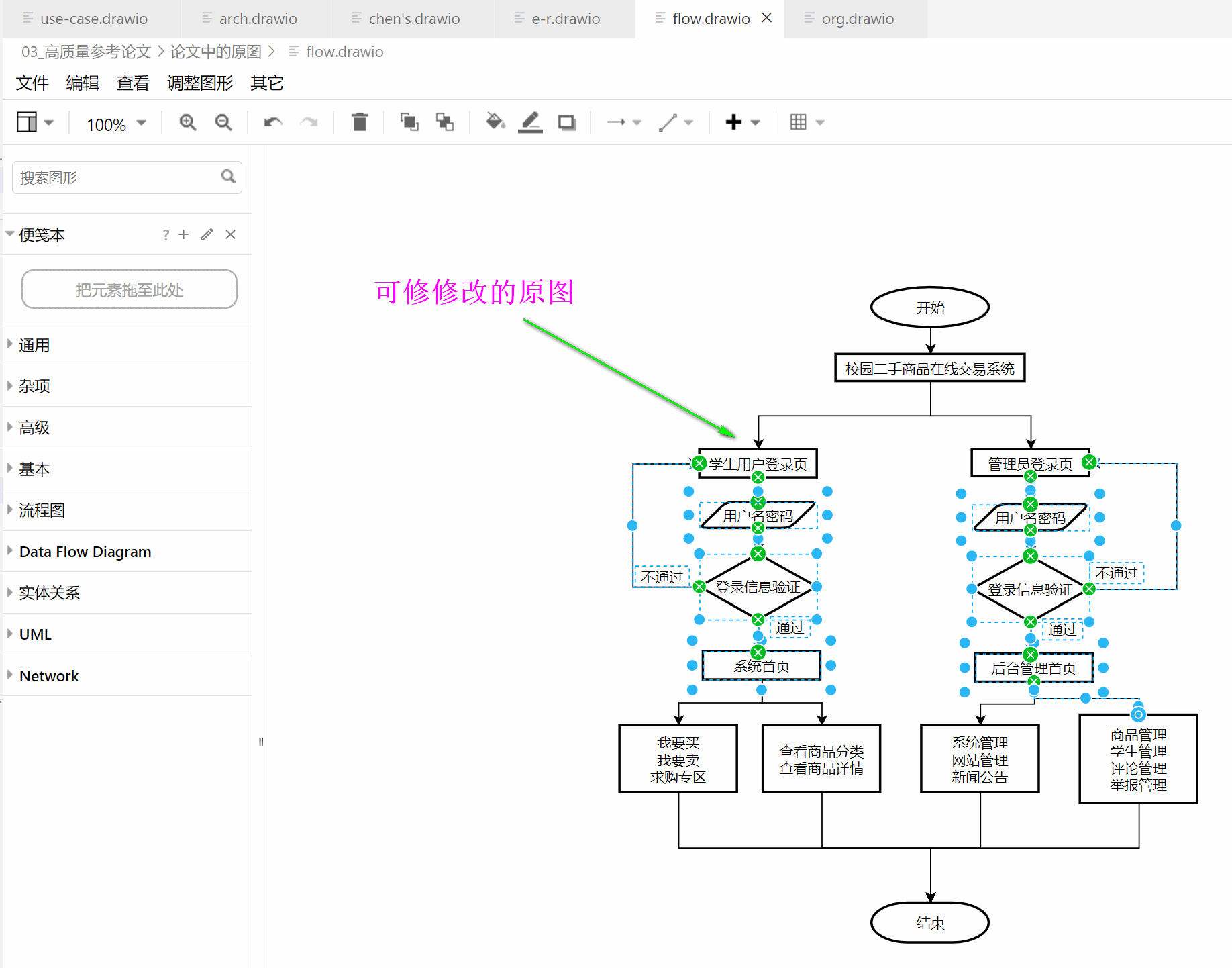Send selection to back icon
The image size is (1232, 968).
(445, 122)
